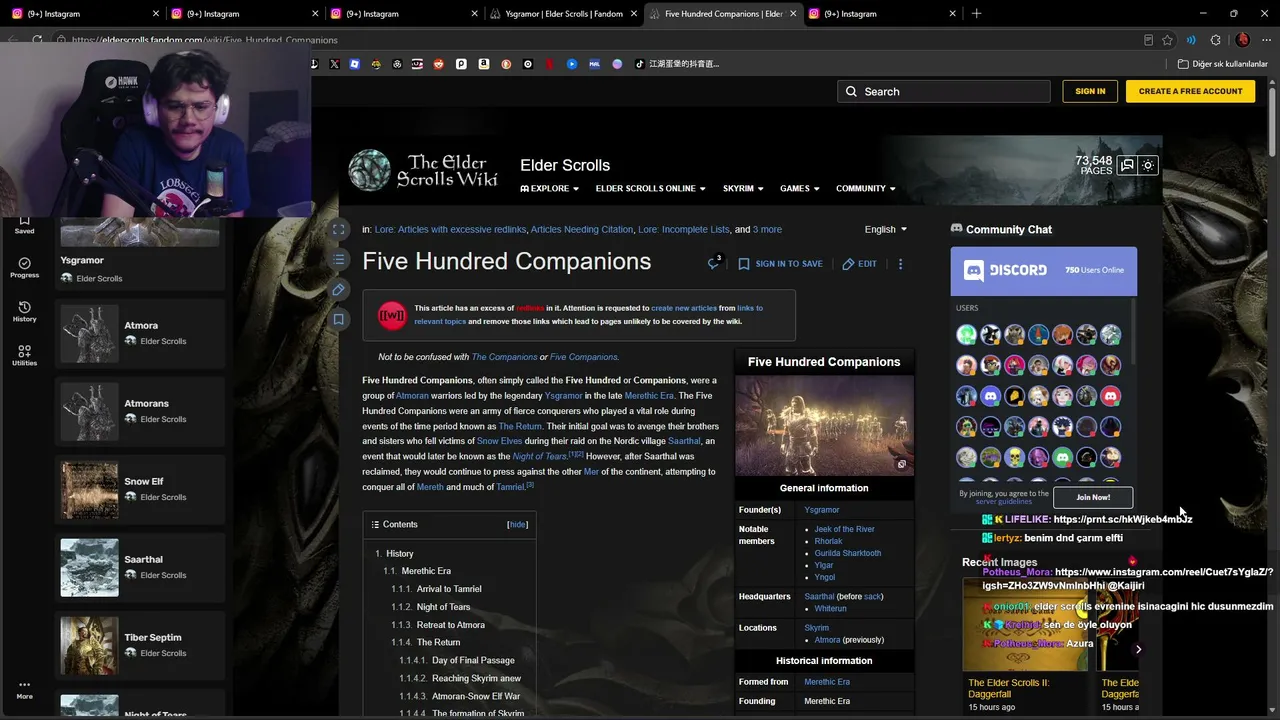Image resolution: width=1280 pixels, height=720 pixels.
Task: Open the three-dot article actions menu
Action: pyautogui.click(x=900, y=264)
